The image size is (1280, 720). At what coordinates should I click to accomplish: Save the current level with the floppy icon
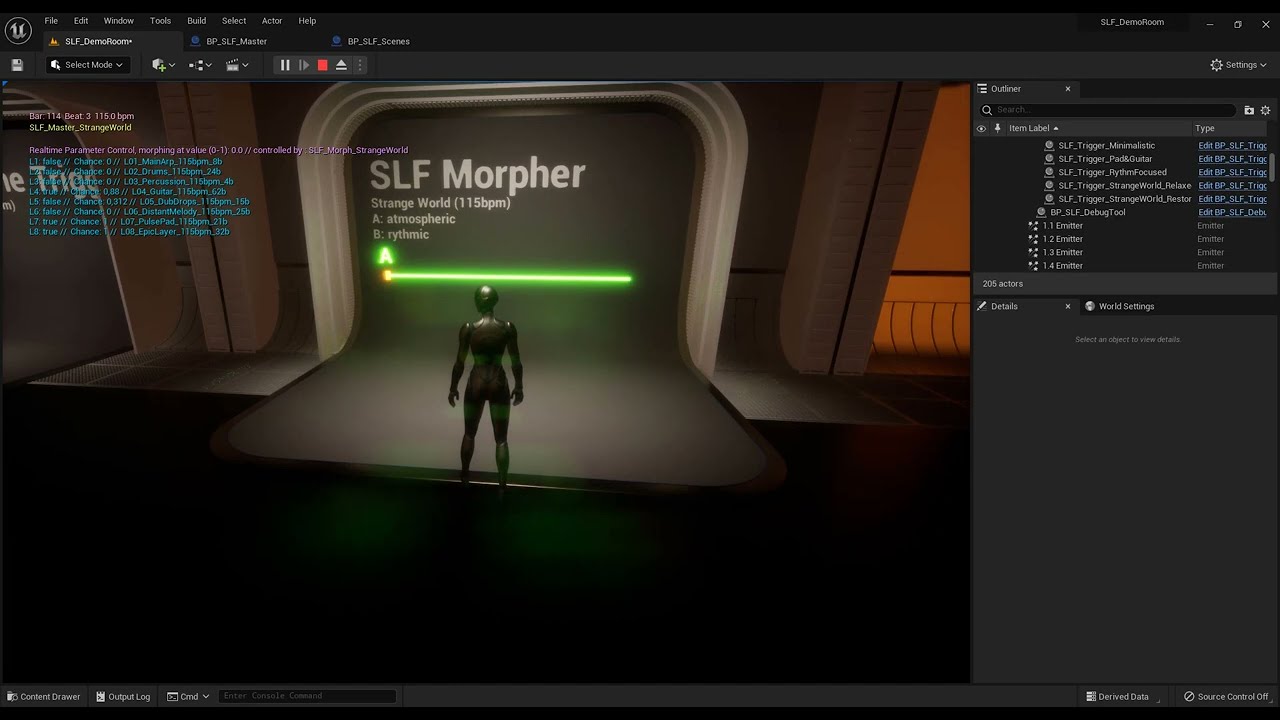(17, 65)
